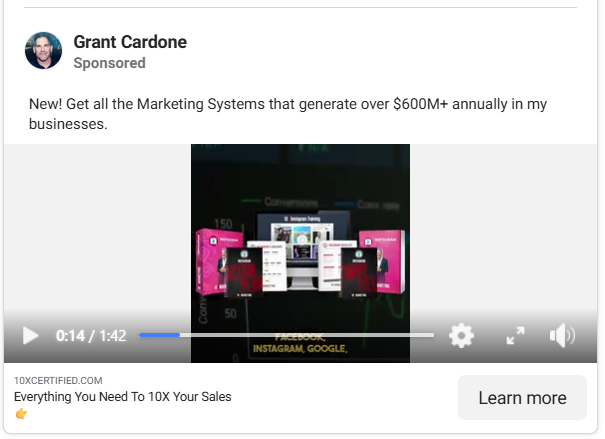Click the blue played part of progress bar
The width and height of the screenshot is (605, 439).
click(x=159, y=336)
